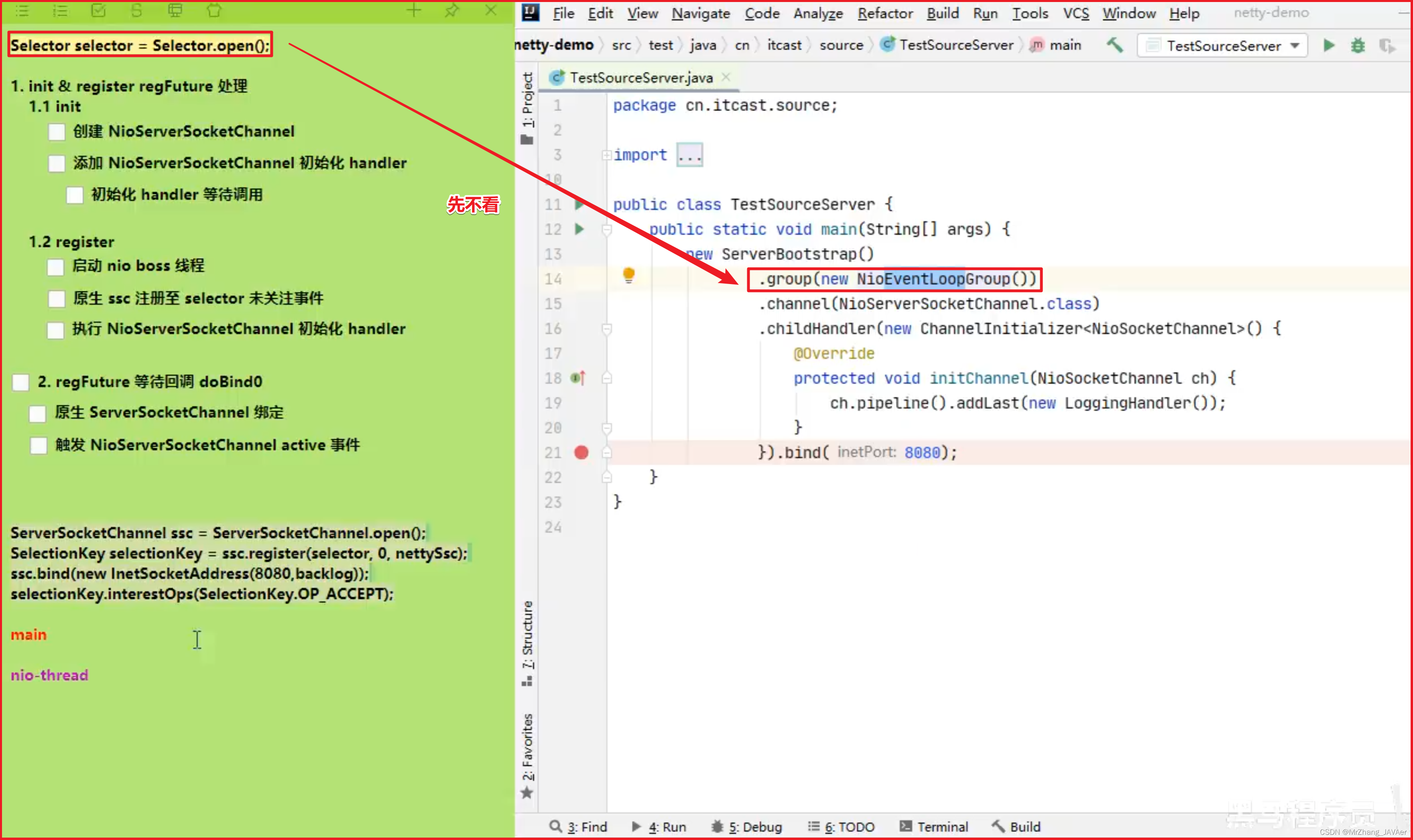Click the run gutter icon on line 11

[579, 204]
